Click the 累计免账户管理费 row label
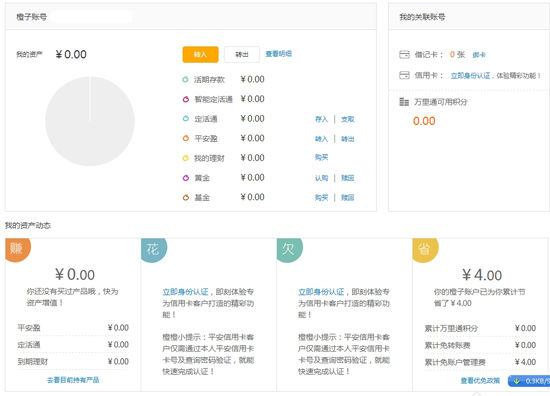 pos(455,362)
